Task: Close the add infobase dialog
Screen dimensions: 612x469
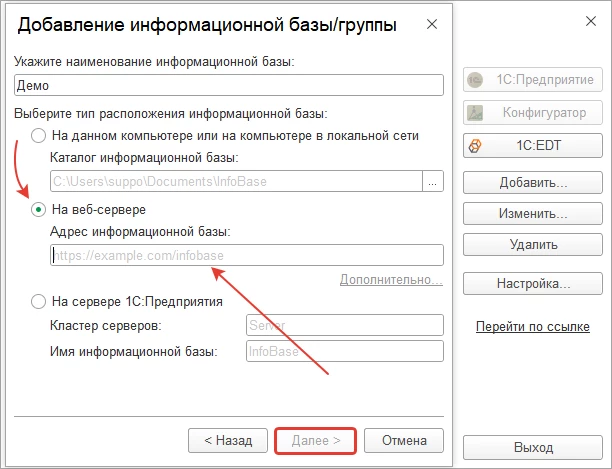Action: pos(432,25)
